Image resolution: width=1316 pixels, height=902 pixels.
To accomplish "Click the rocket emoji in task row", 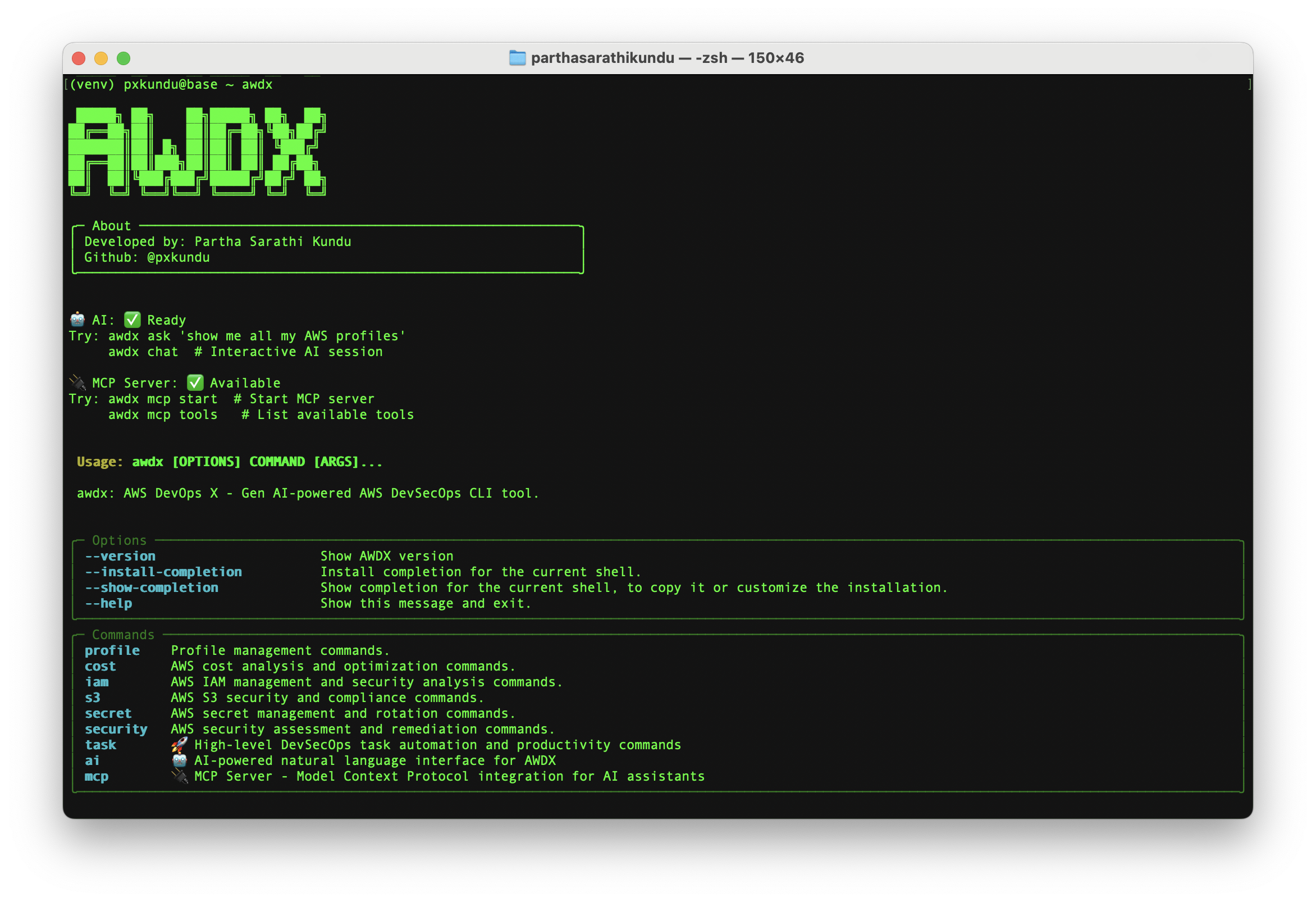I will 180,745.
